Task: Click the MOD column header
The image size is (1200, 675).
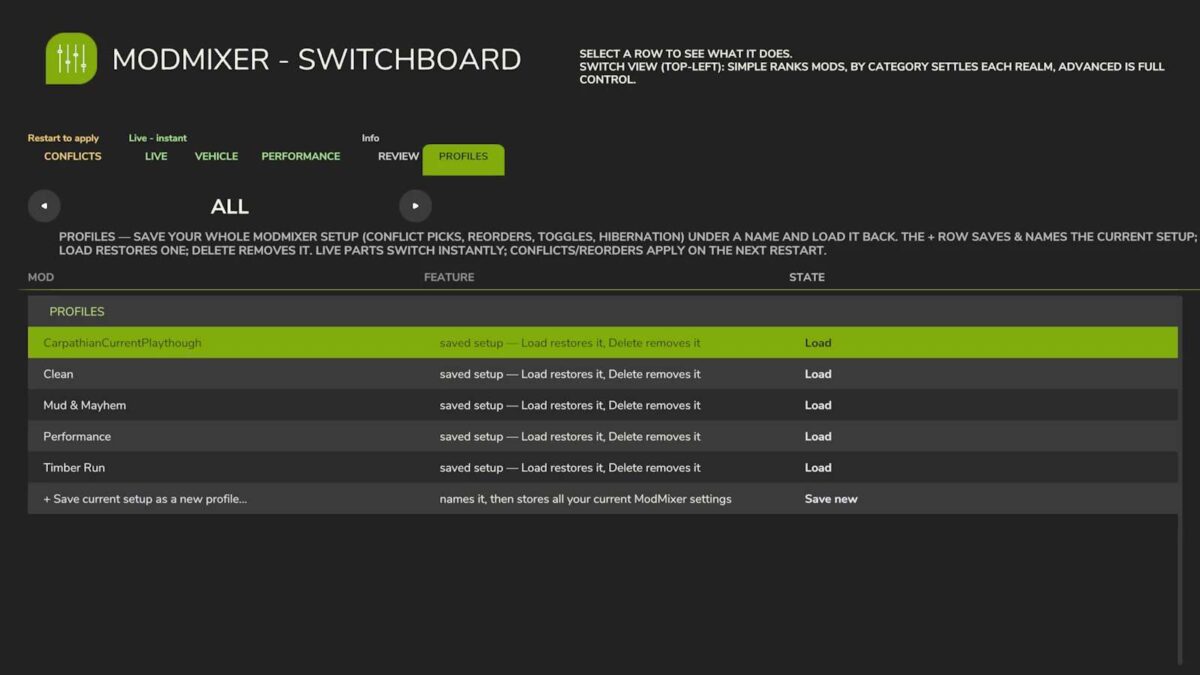Action: 41,277
